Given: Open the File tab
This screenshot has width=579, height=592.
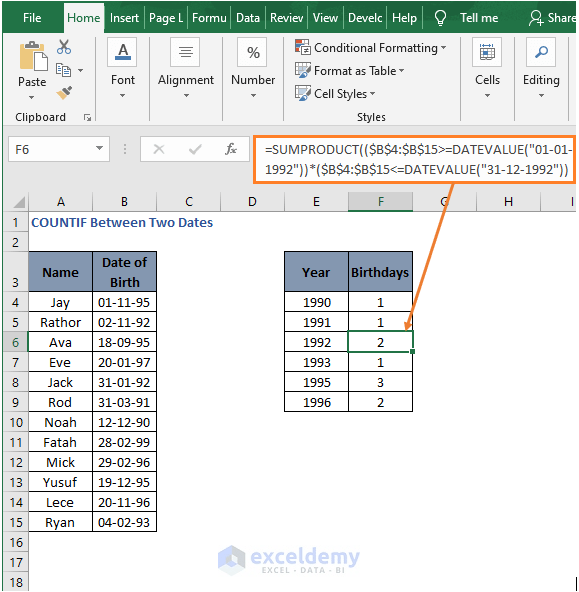Looking at the screenshot, I should point(32,18).
